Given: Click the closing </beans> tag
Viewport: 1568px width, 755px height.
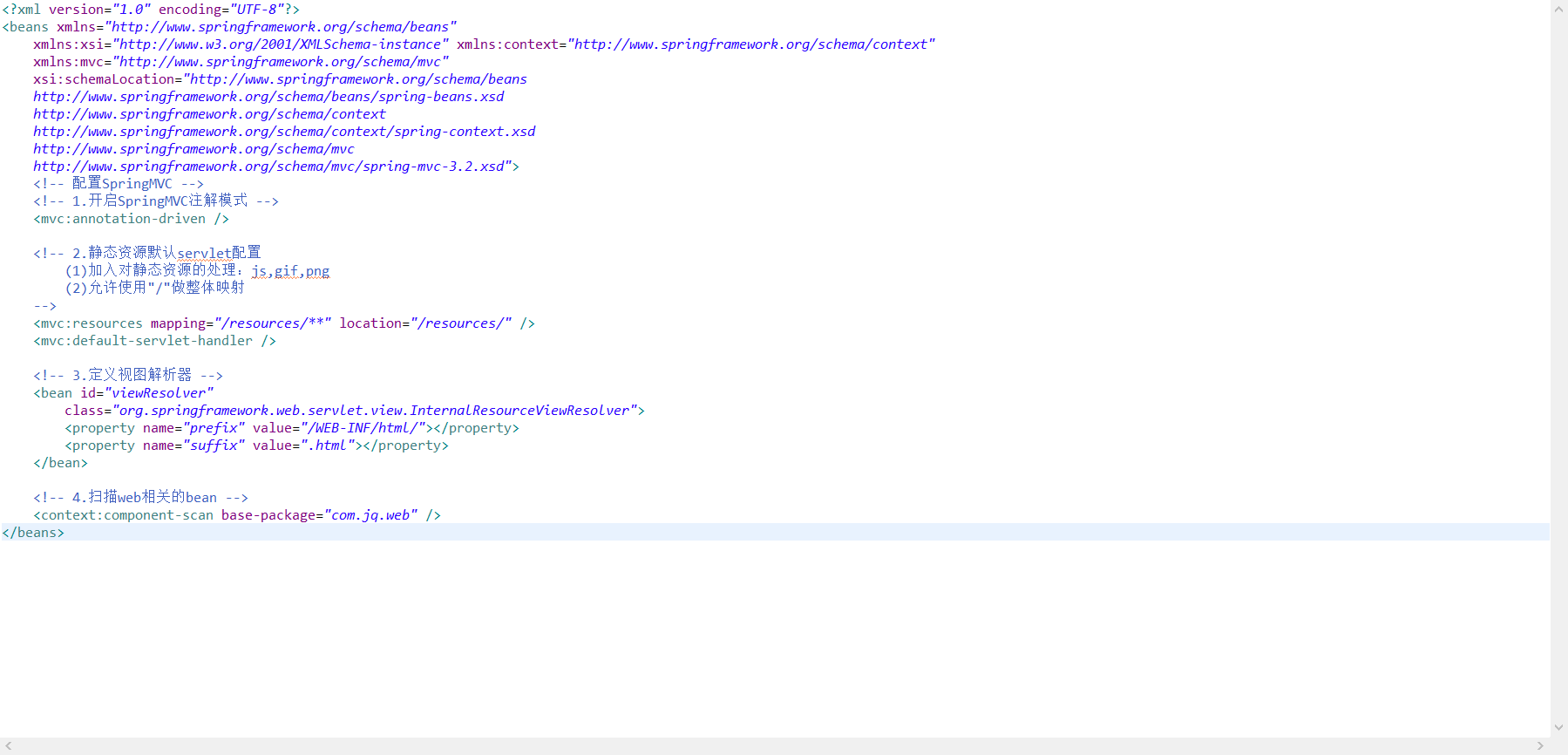Looking at the screenshot, I should 33,533.
